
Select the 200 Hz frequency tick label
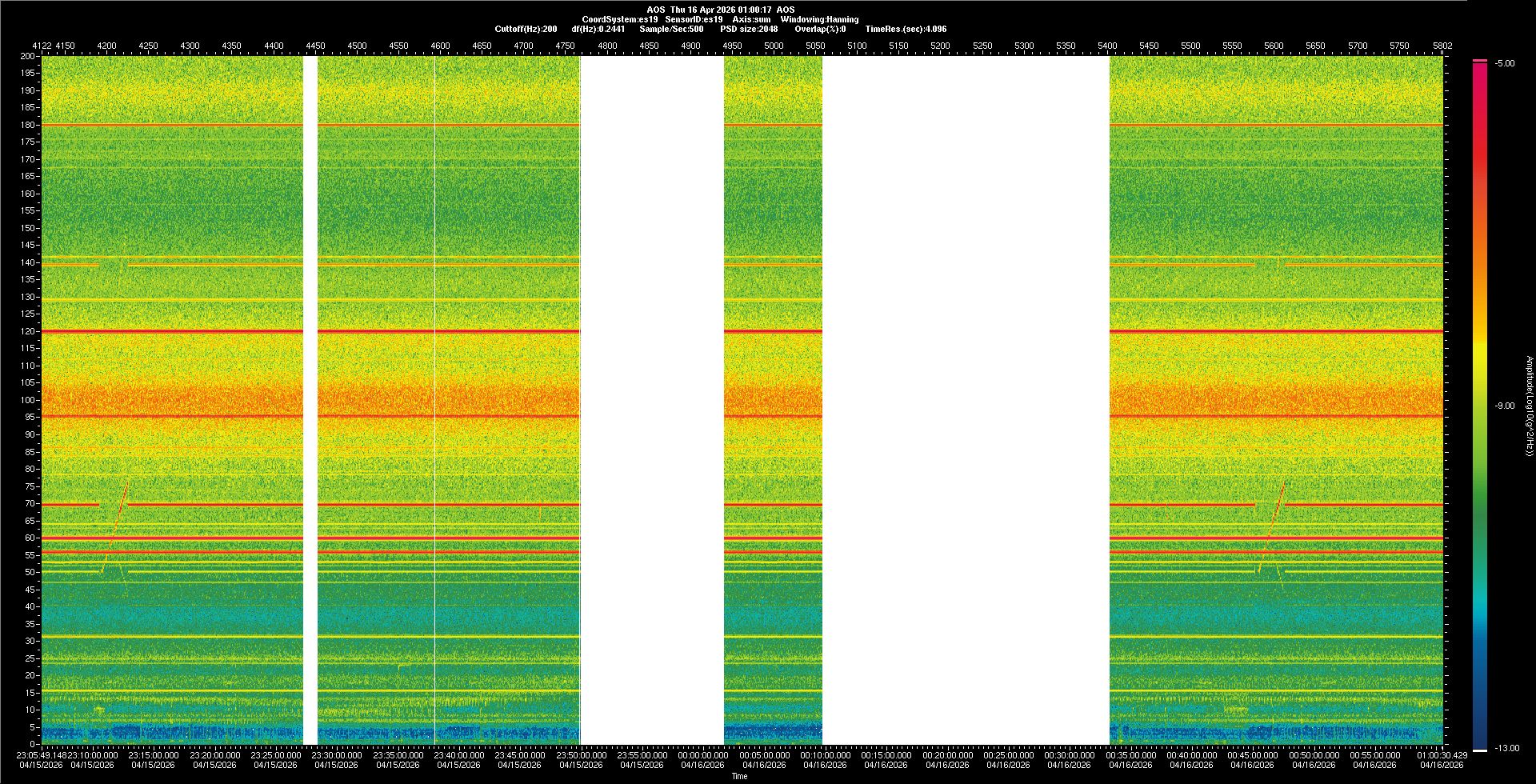(x=27, y=56)
